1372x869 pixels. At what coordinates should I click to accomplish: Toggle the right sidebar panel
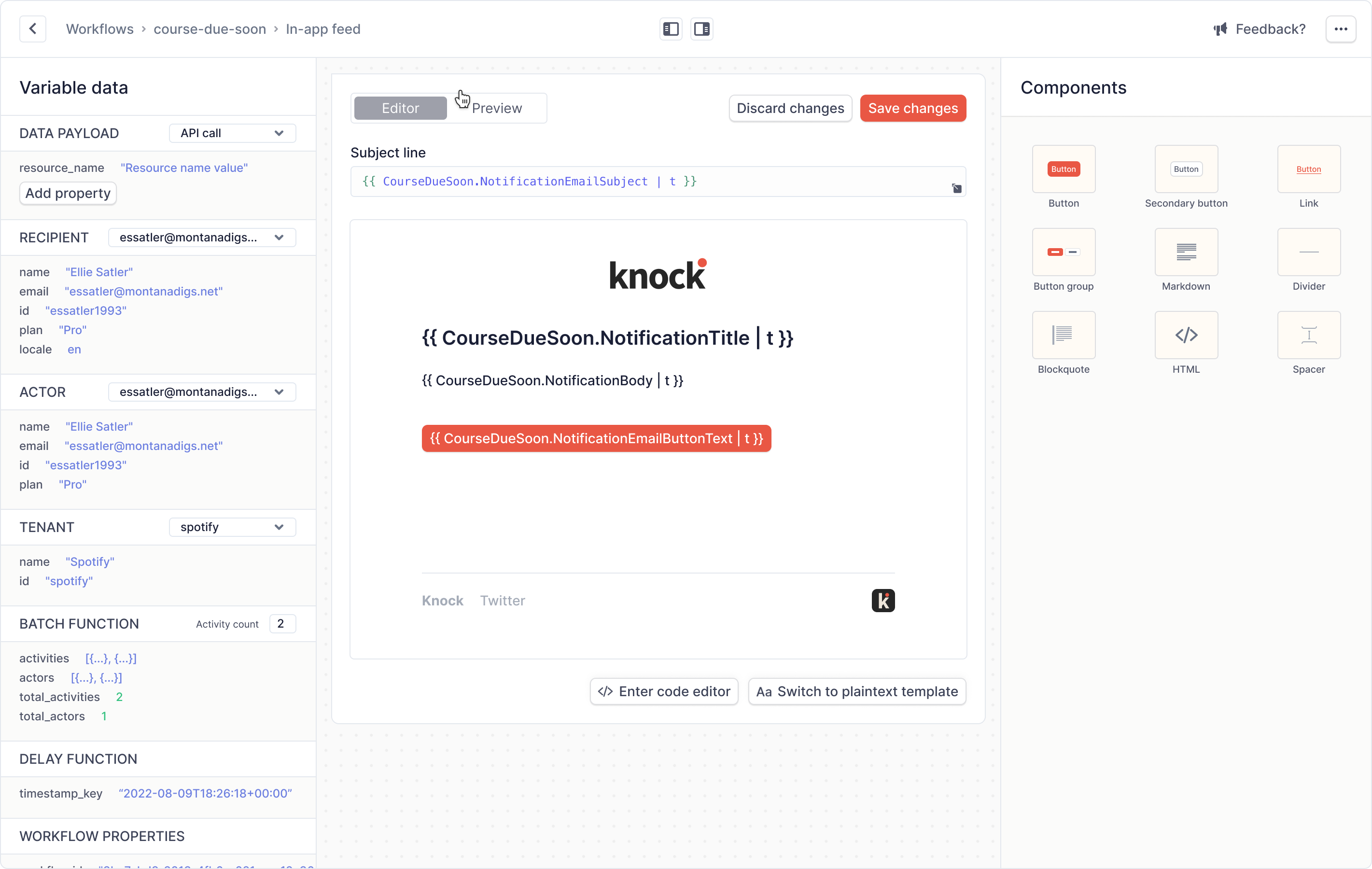tap(701, 28)
